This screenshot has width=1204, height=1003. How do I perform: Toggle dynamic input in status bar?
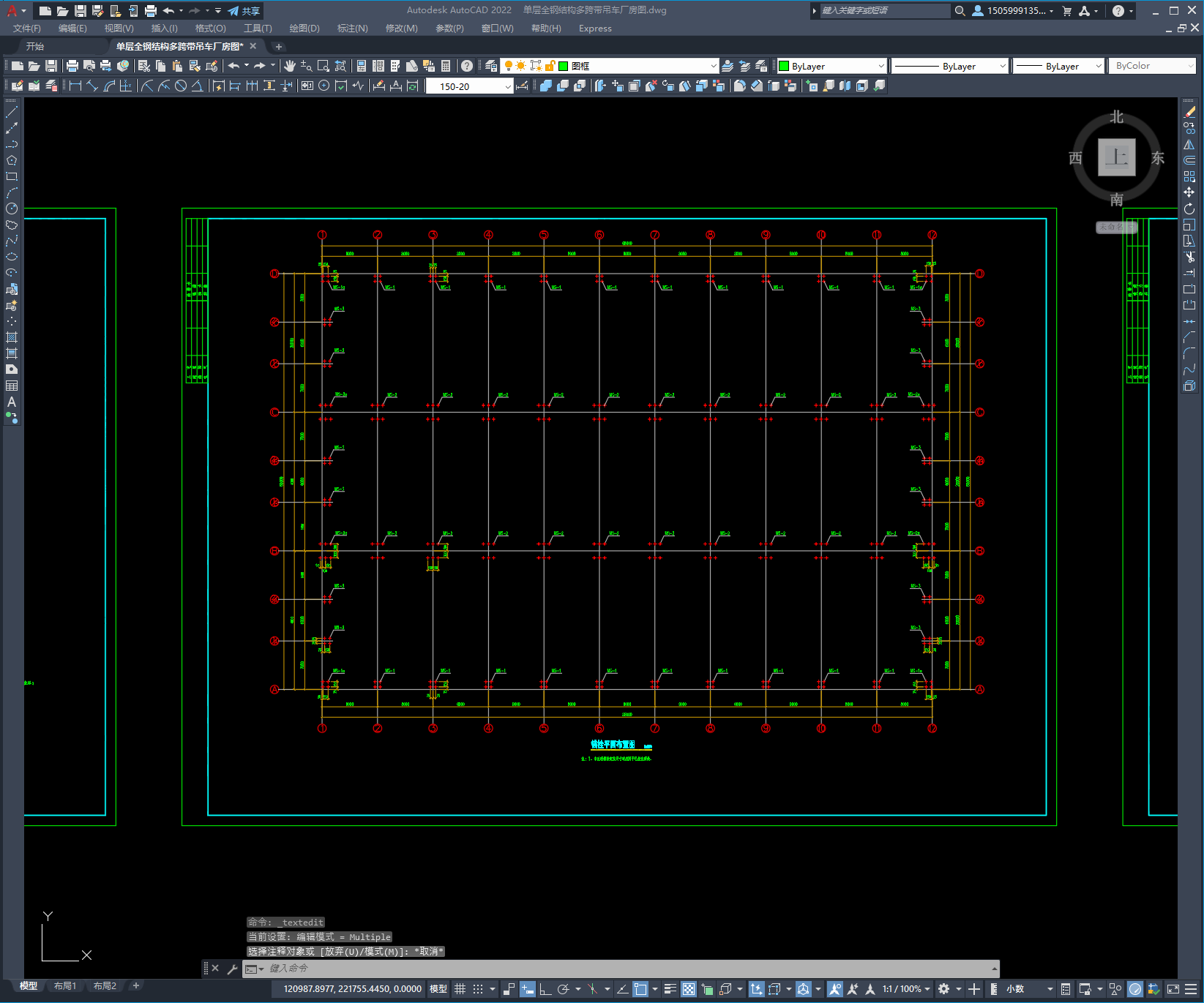pyautogui.click(x=527, y=989)
